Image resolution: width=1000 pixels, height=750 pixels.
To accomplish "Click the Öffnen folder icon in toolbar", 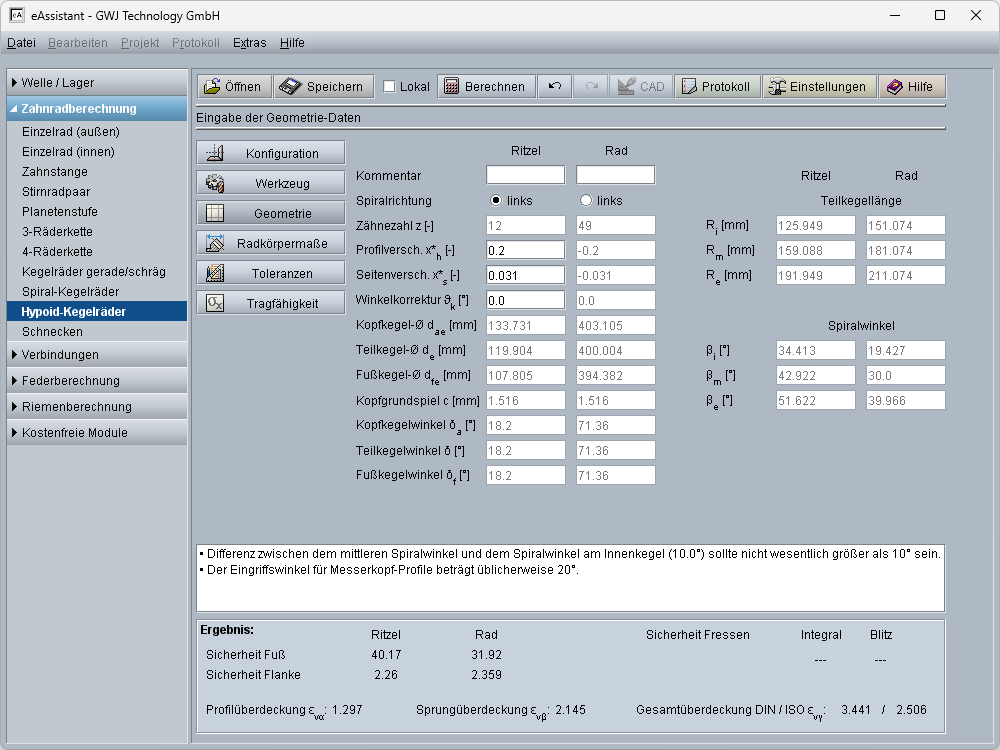I will pos(211,87).
